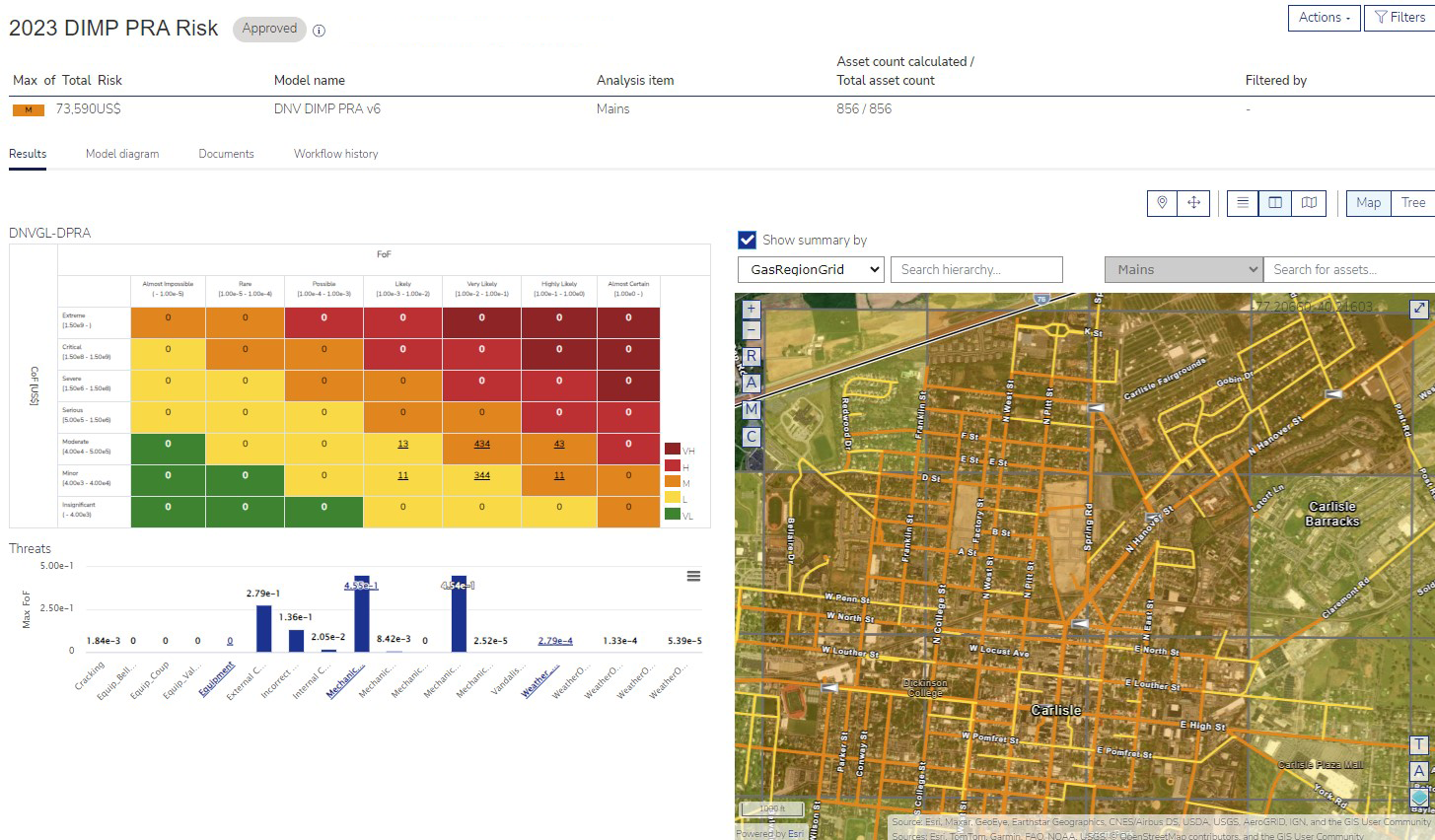Screen dimensions: 1435x840
Task: Click the R map control button
Action: point(751,356)
